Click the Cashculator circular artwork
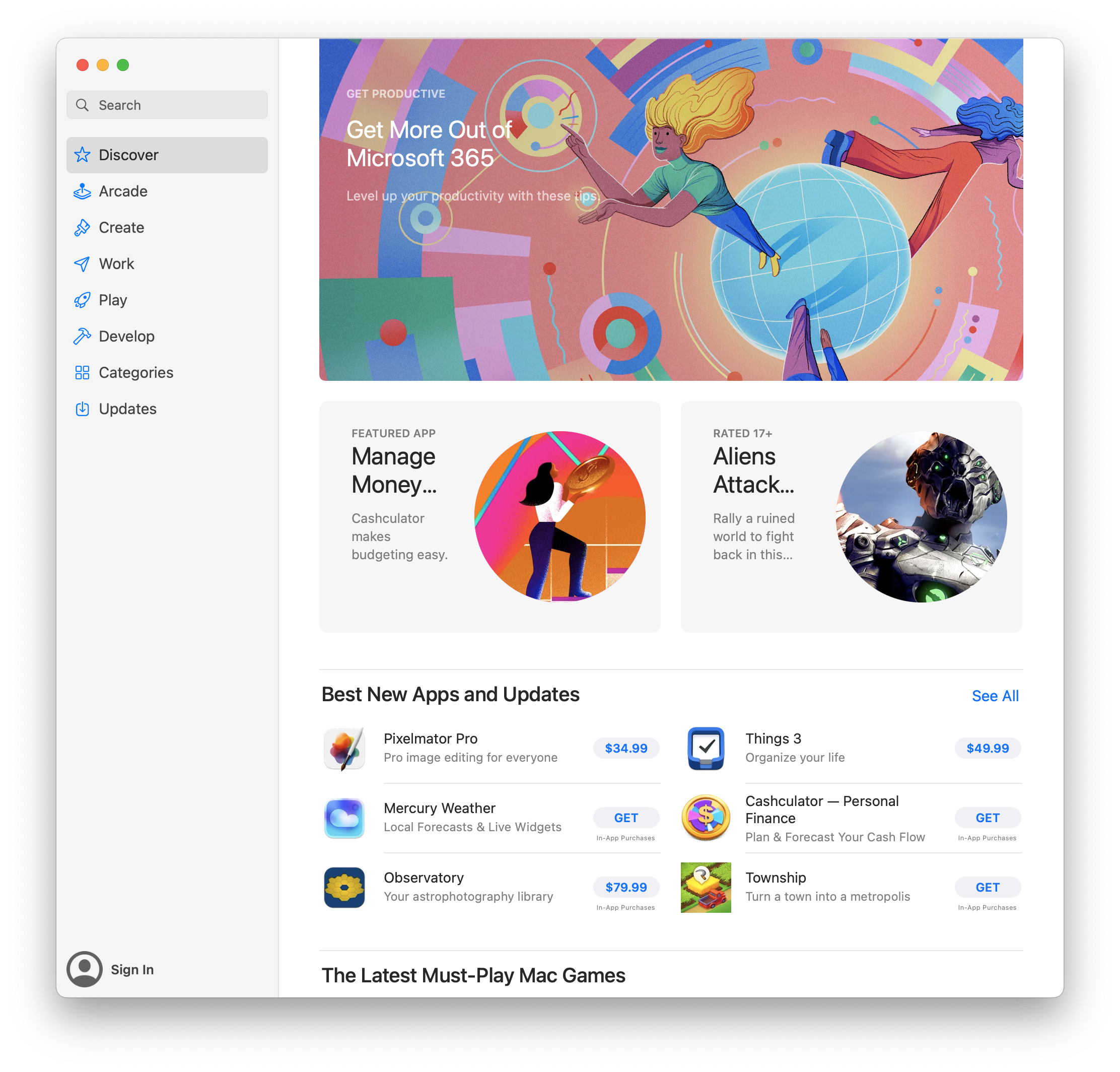 (x=559, y=516)
